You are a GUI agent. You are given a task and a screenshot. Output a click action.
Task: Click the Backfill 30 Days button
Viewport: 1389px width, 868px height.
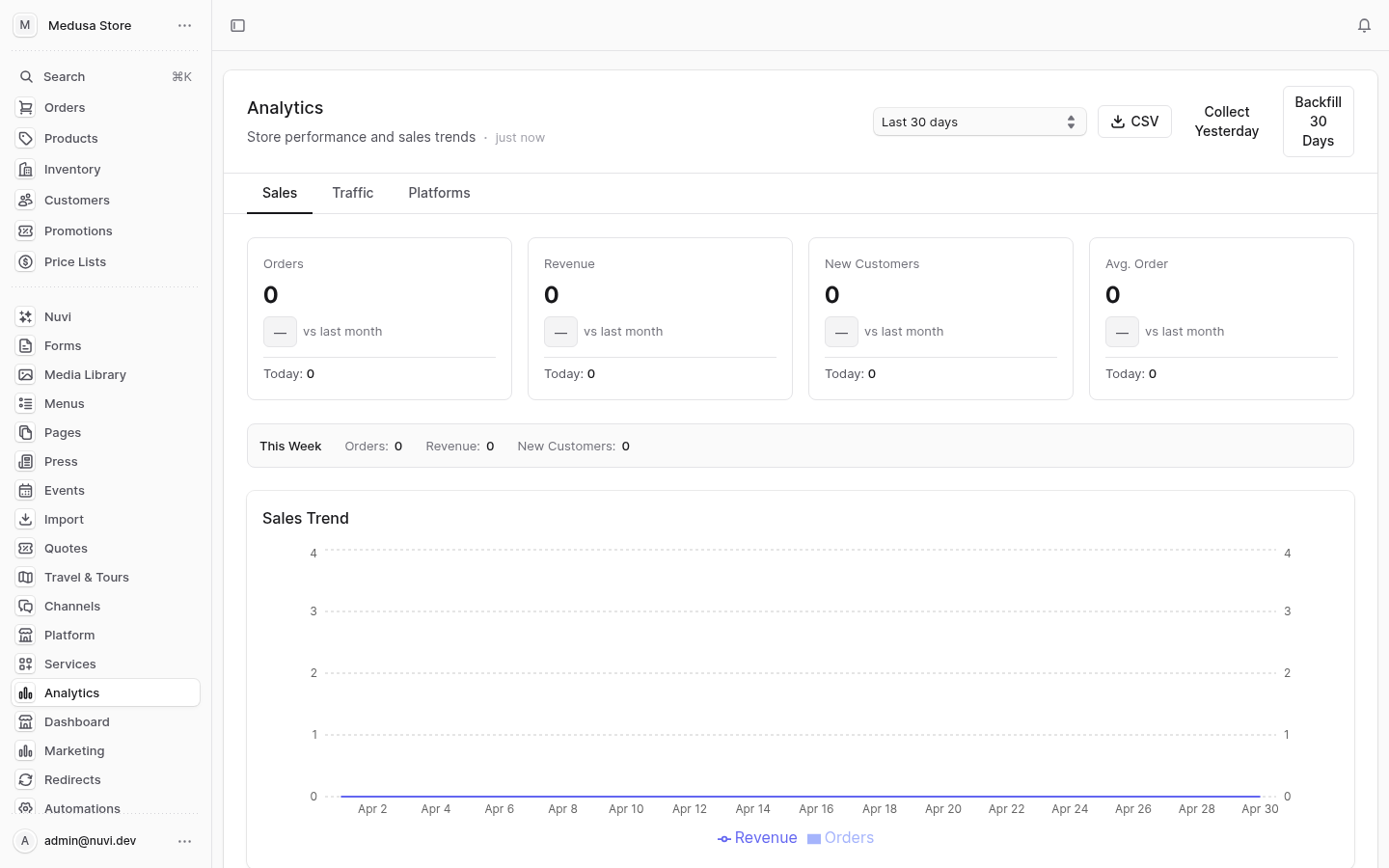(x=1318, y=122)
